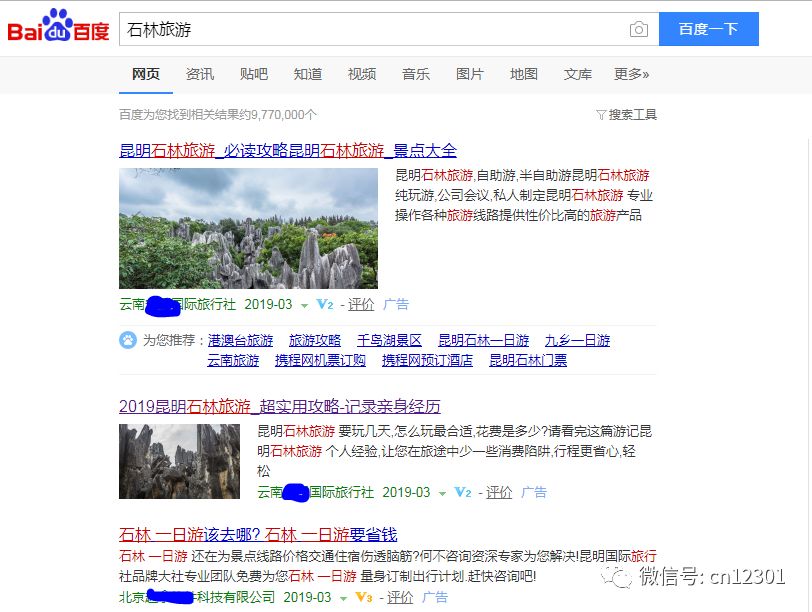This screenshot has height=612, width=812.
Task: Expand dropdown arrow in second result's source line
Action: [442, 493]
